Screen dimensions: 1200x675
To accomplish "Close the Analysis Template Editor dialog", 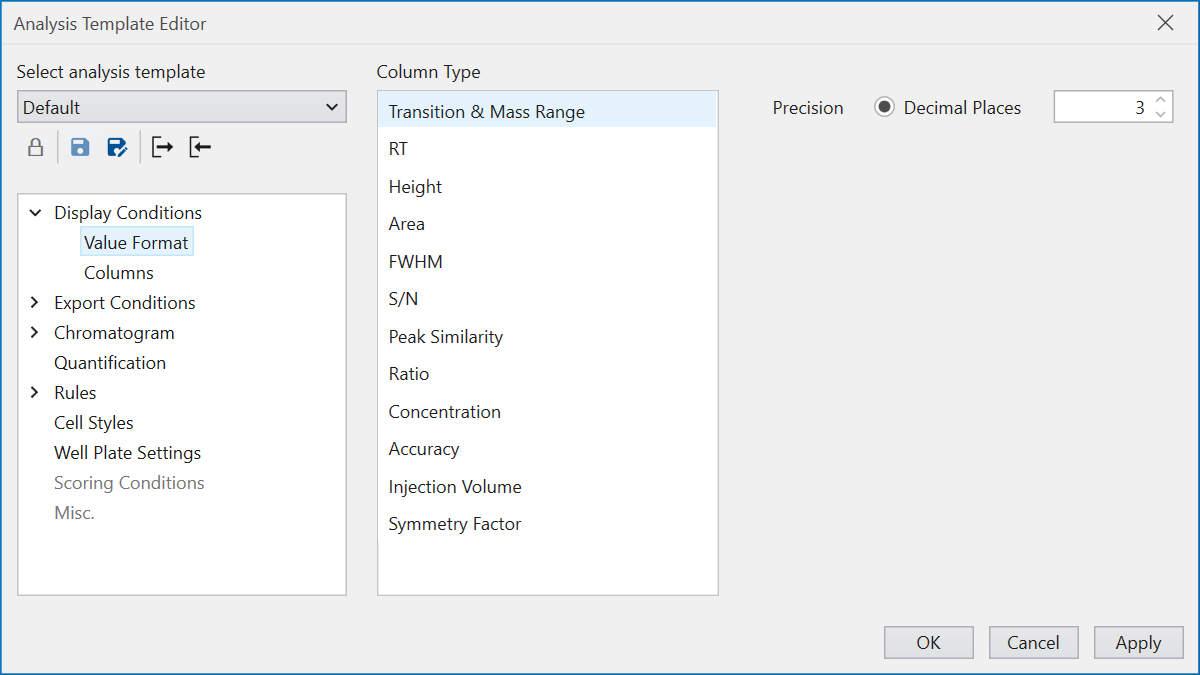I will pyautogui.click(x=1165, y=23).
